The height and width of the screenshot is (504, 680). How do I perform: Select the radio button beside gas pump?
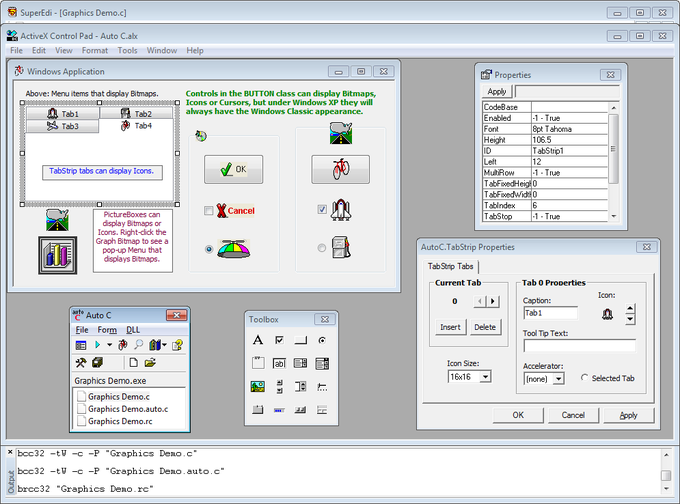click(321, 248)
